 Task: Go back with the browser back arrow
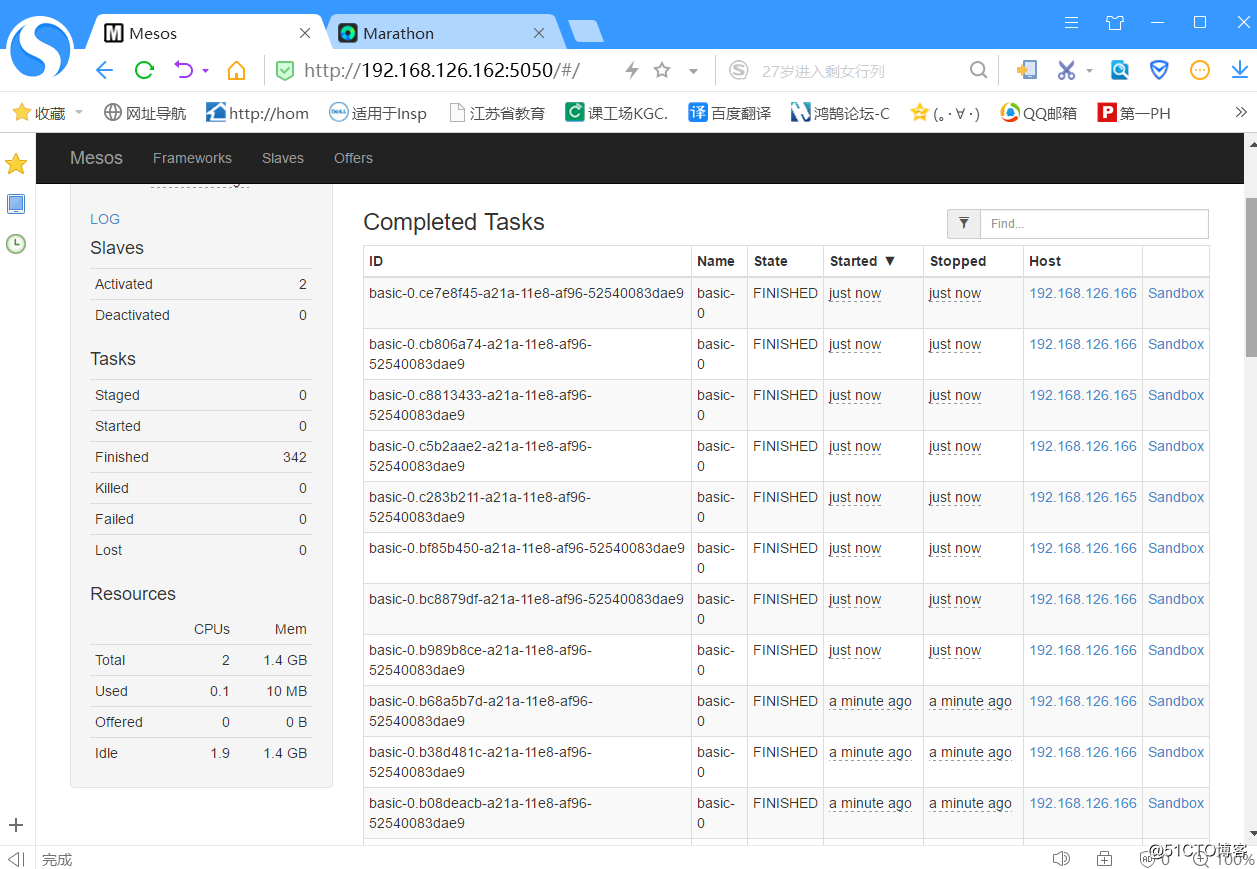tap(104, 70)
